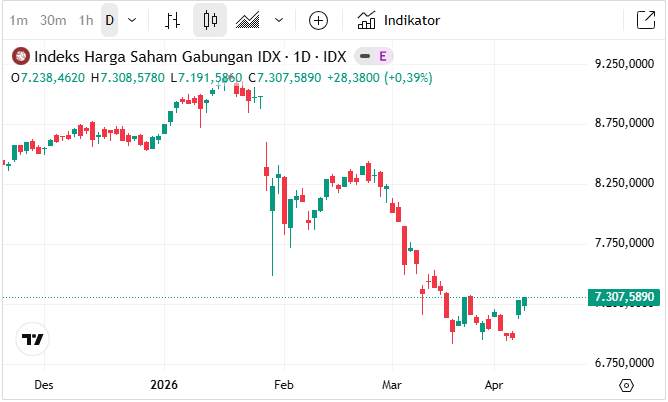
Task: Expand the chart style dropdown chevron
Action: 278,20
